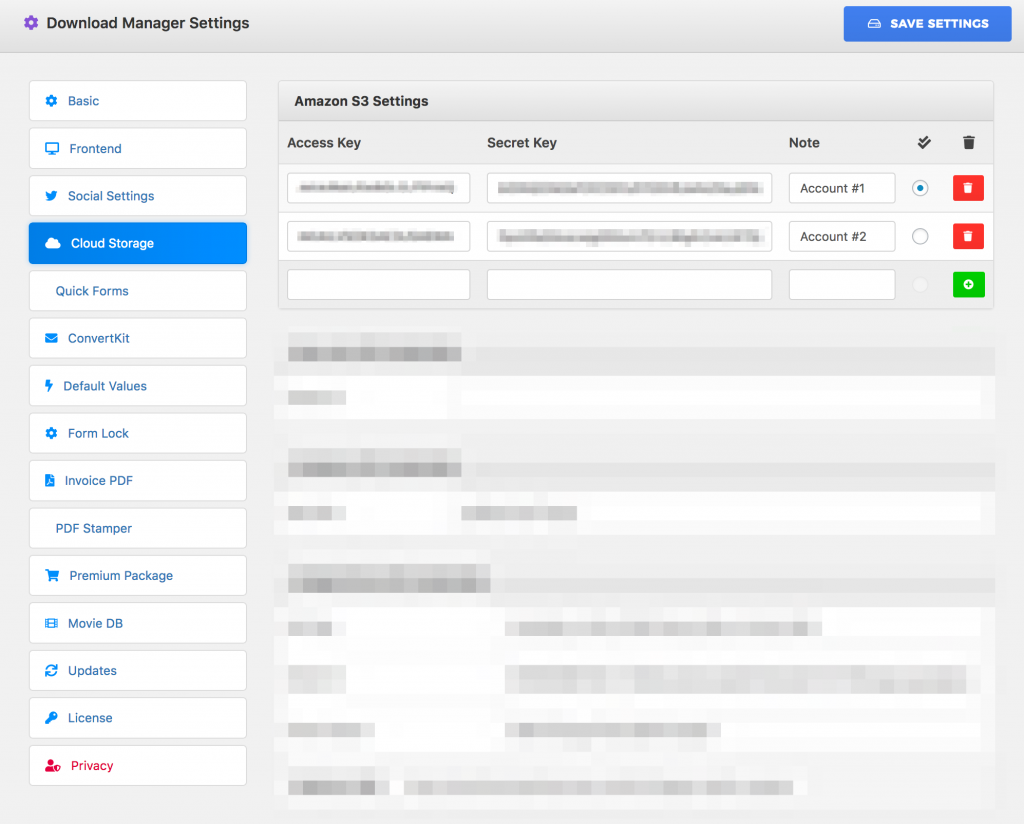Select the Account #2 radio button
Image resolution: width=1024 pixels, height=824 pixels.
click(920, 236)
